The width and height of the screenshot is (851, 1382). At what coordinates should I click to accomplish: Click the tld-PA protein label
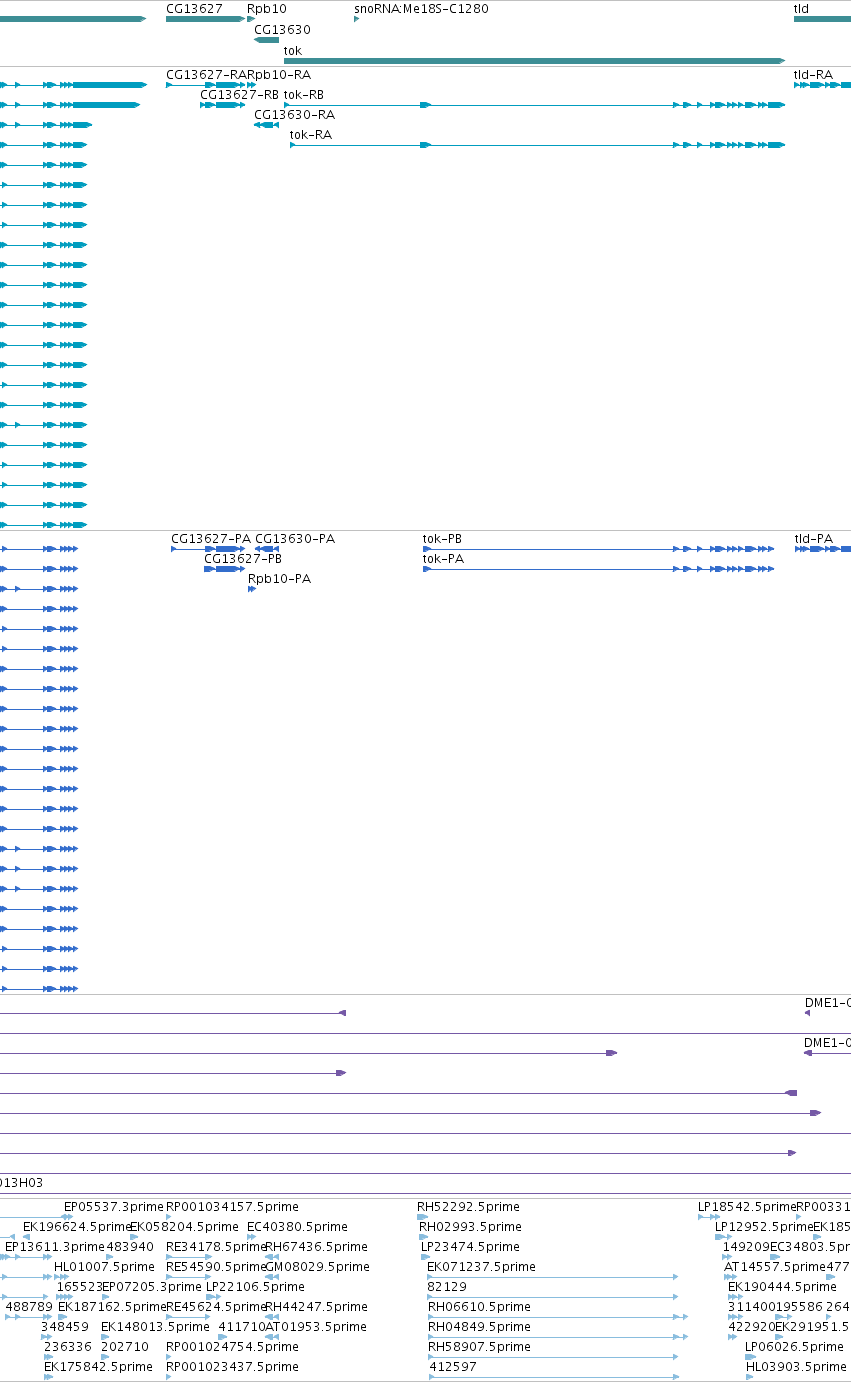coord(813,538)
